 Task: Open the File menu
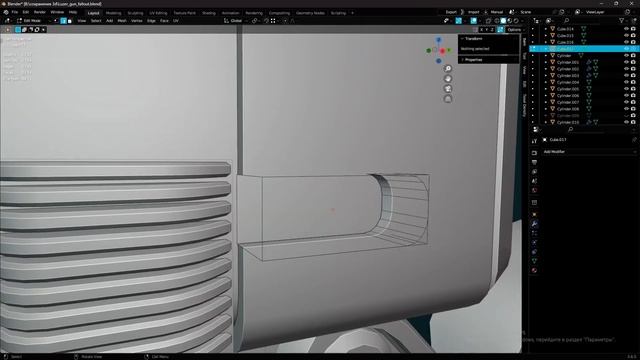click(15, 12)
